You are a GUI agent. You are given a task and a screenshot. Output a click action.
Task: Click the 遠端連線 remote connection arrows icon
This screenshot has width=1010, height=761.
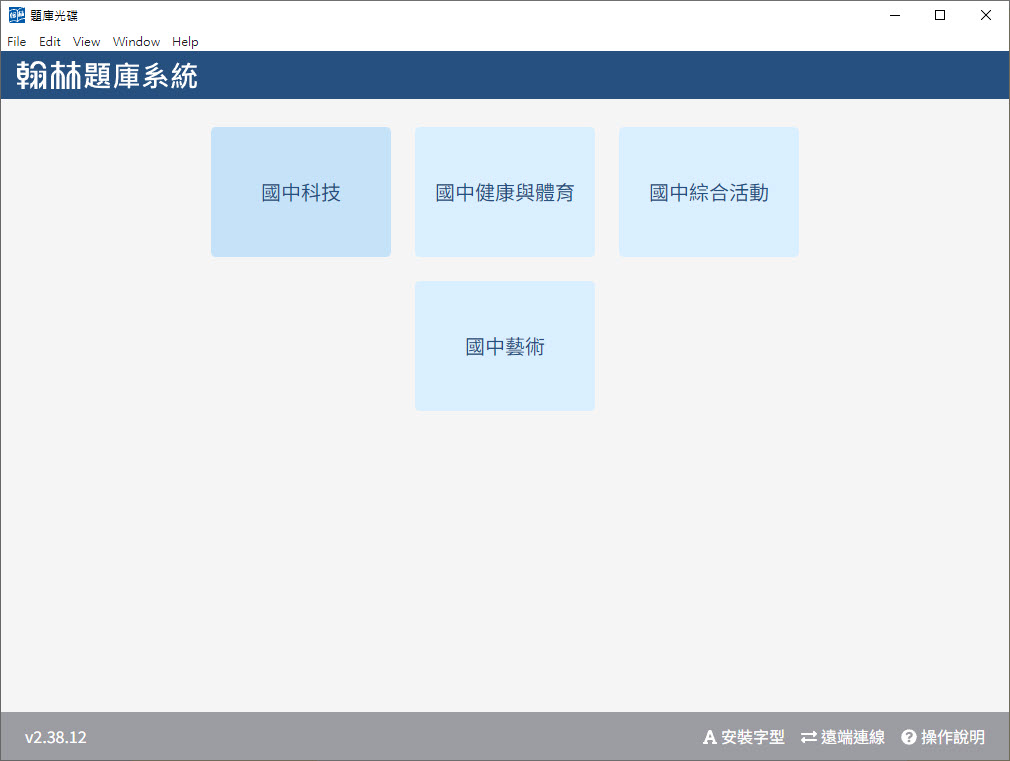(808, 737)
